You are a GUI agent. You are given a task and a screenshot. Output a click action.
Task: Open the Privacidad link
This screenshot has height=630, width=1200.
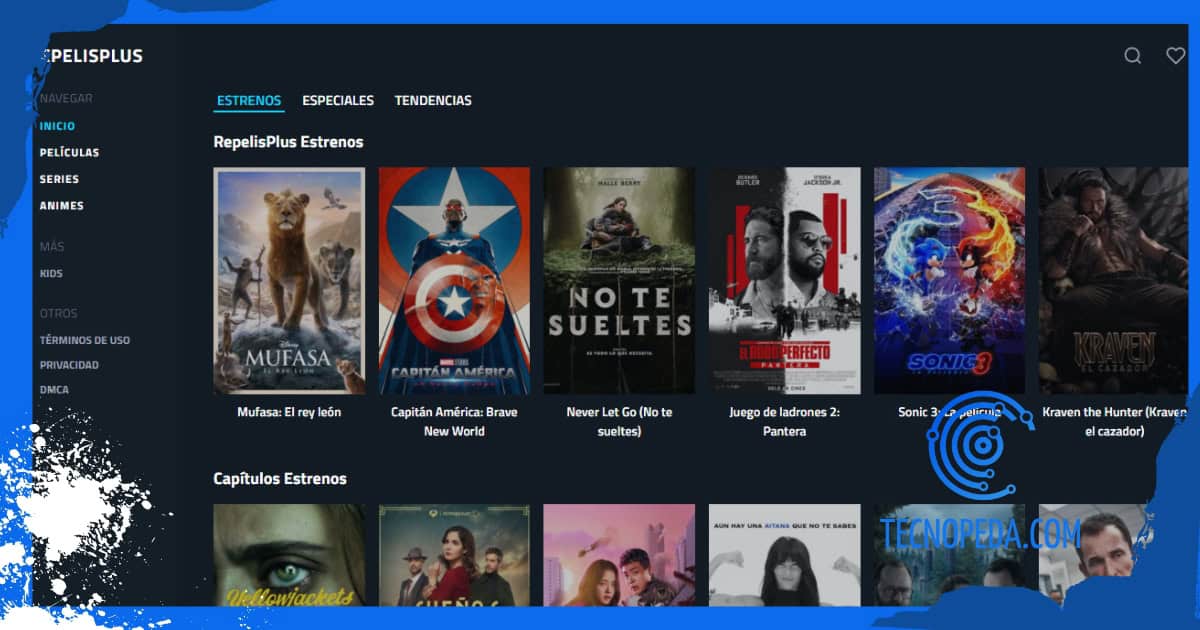click(69, 365)
